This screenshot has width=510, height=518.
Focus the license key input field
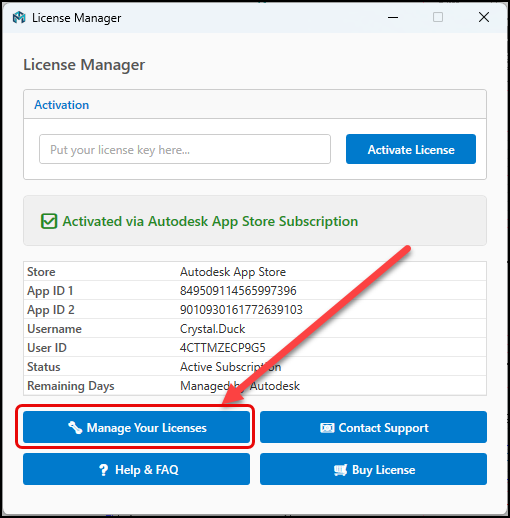click(185, 149)
